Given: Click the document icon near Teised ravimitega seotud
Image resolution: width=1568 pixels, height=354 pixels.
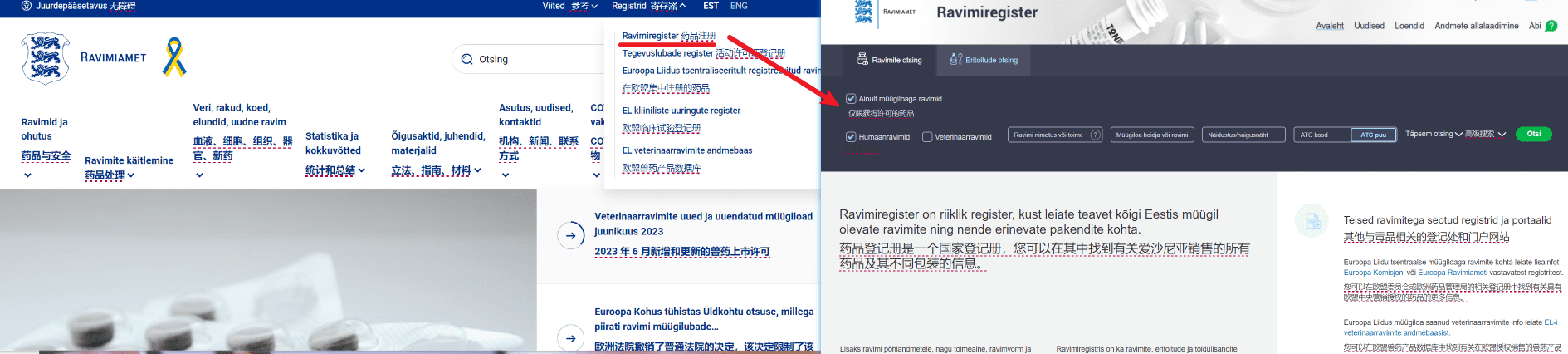Looking at the screenshot, I should click(x=1313, y=221).
